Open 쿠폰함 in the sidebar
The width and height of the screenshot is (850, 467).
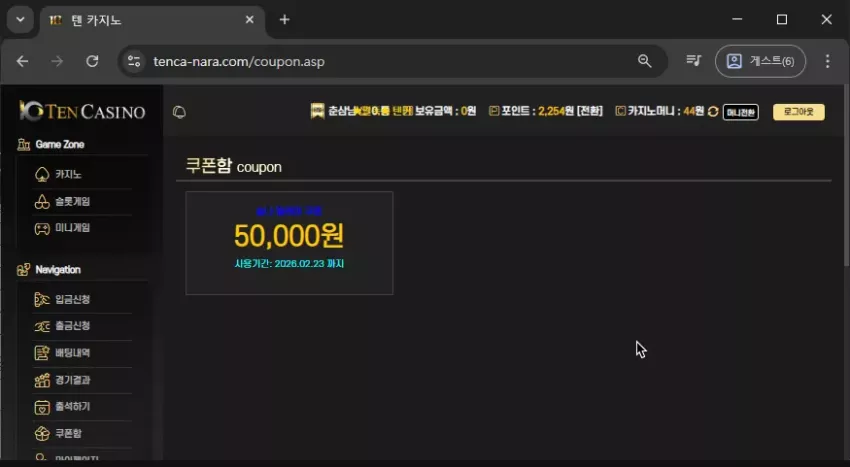coord(68,433)
